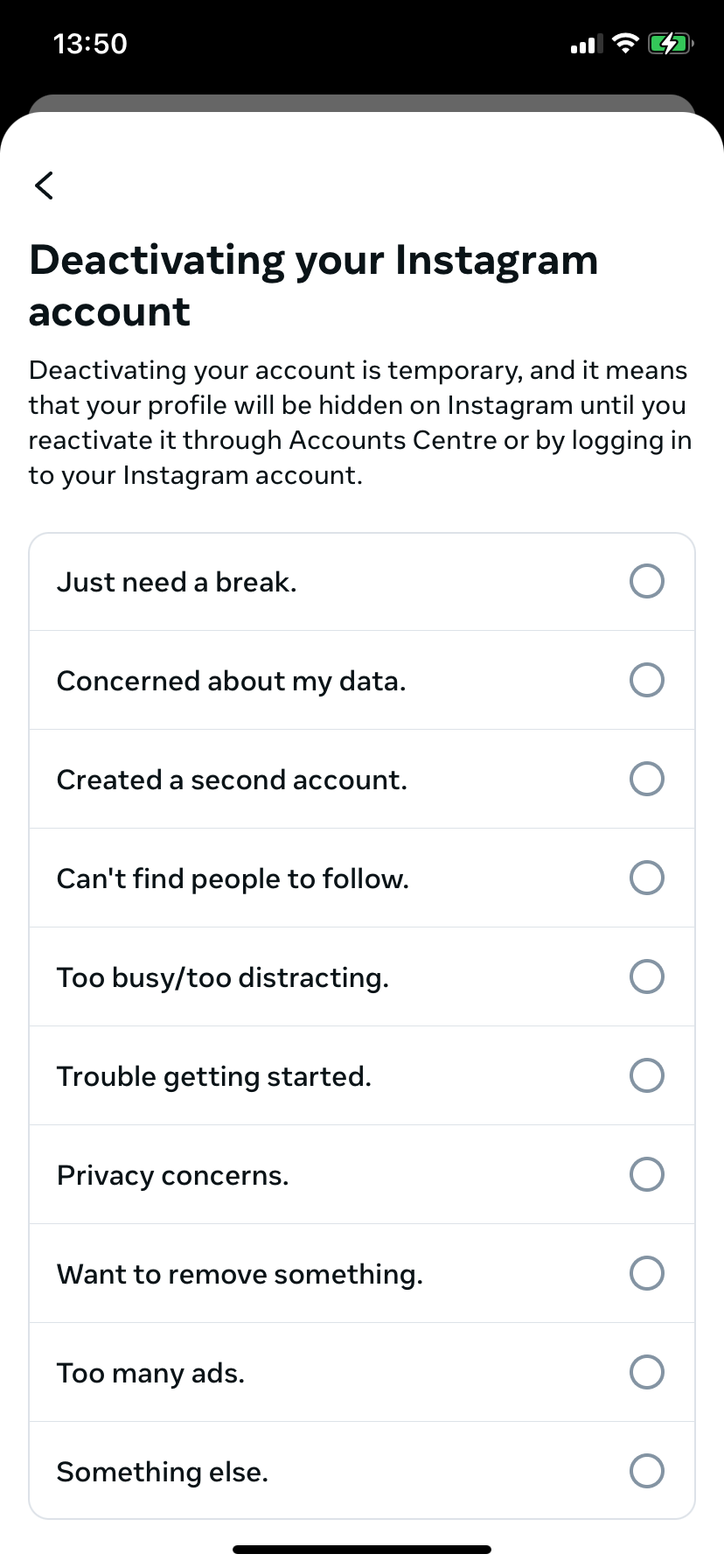724x1568 pixels.
Task: Select "Too many ads" radio button
Action: click(646, 1372)
